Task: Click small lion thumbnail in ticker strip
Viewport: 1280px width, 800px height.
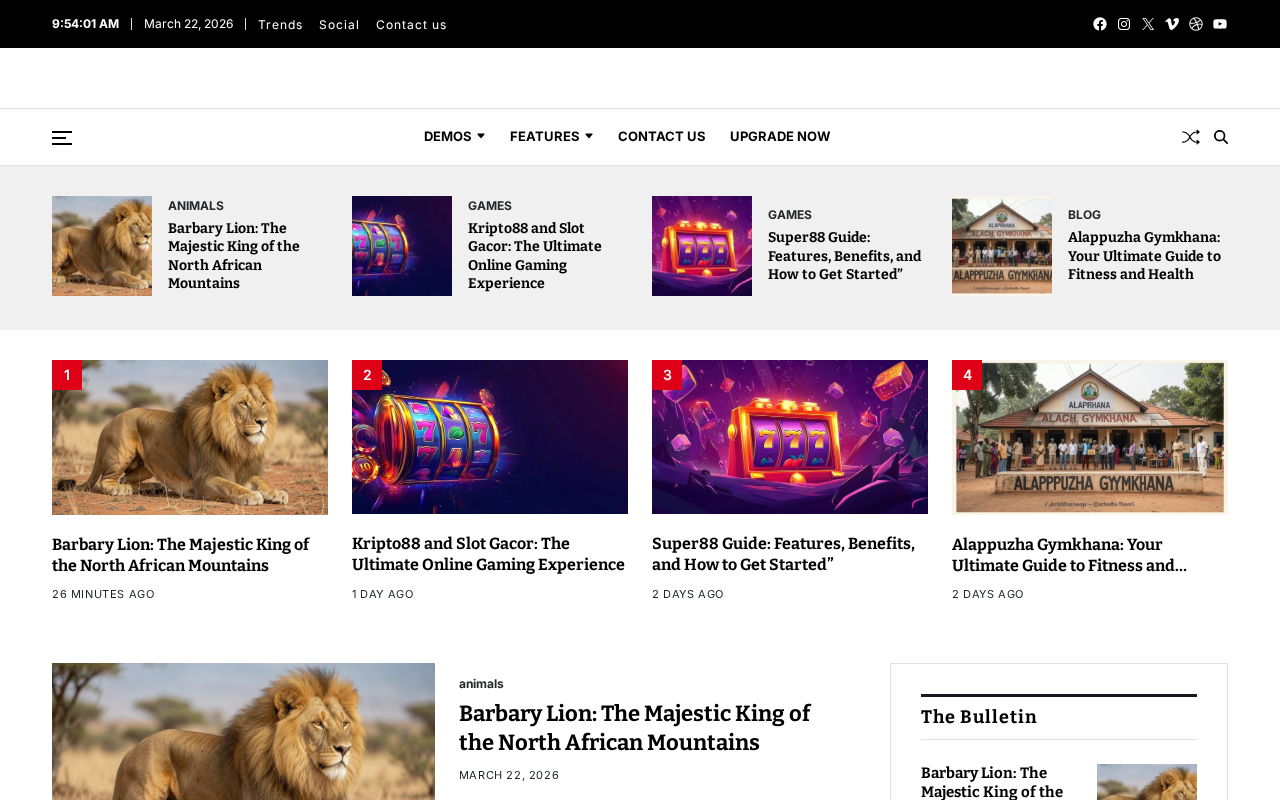Action: coord(102,246)
